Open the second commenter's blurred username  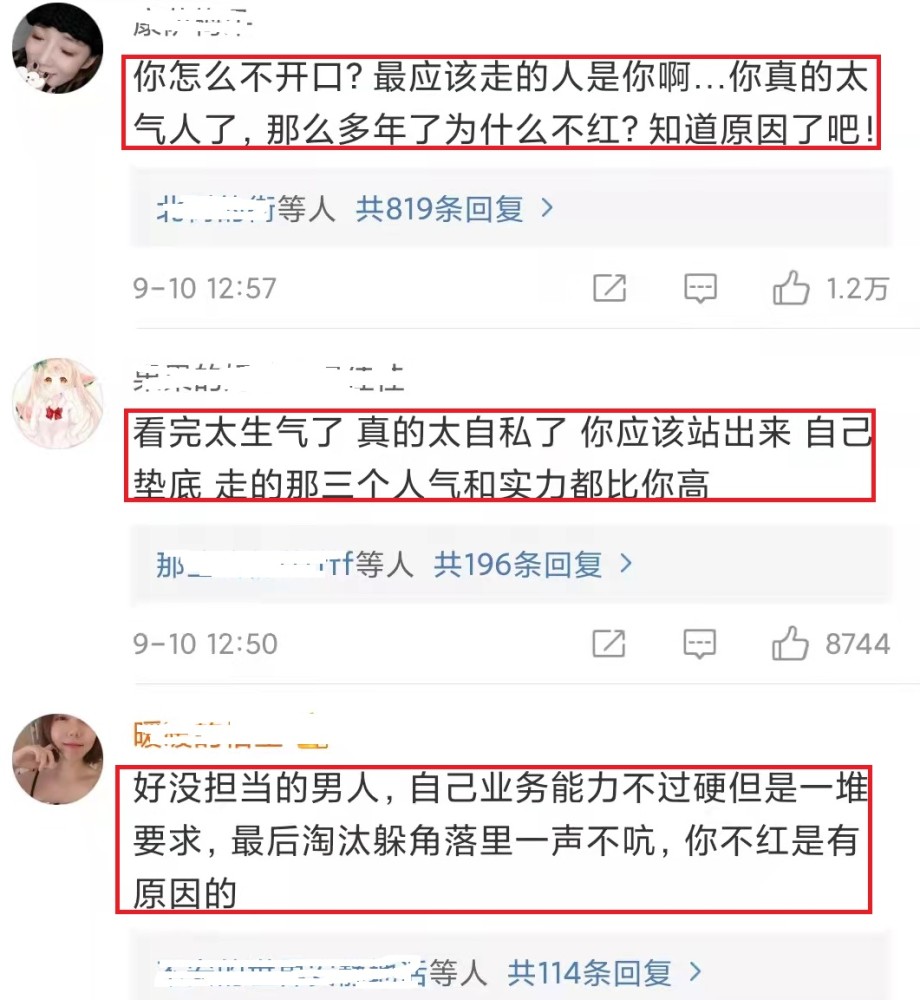pyautogui.click(x=268, y=378)
